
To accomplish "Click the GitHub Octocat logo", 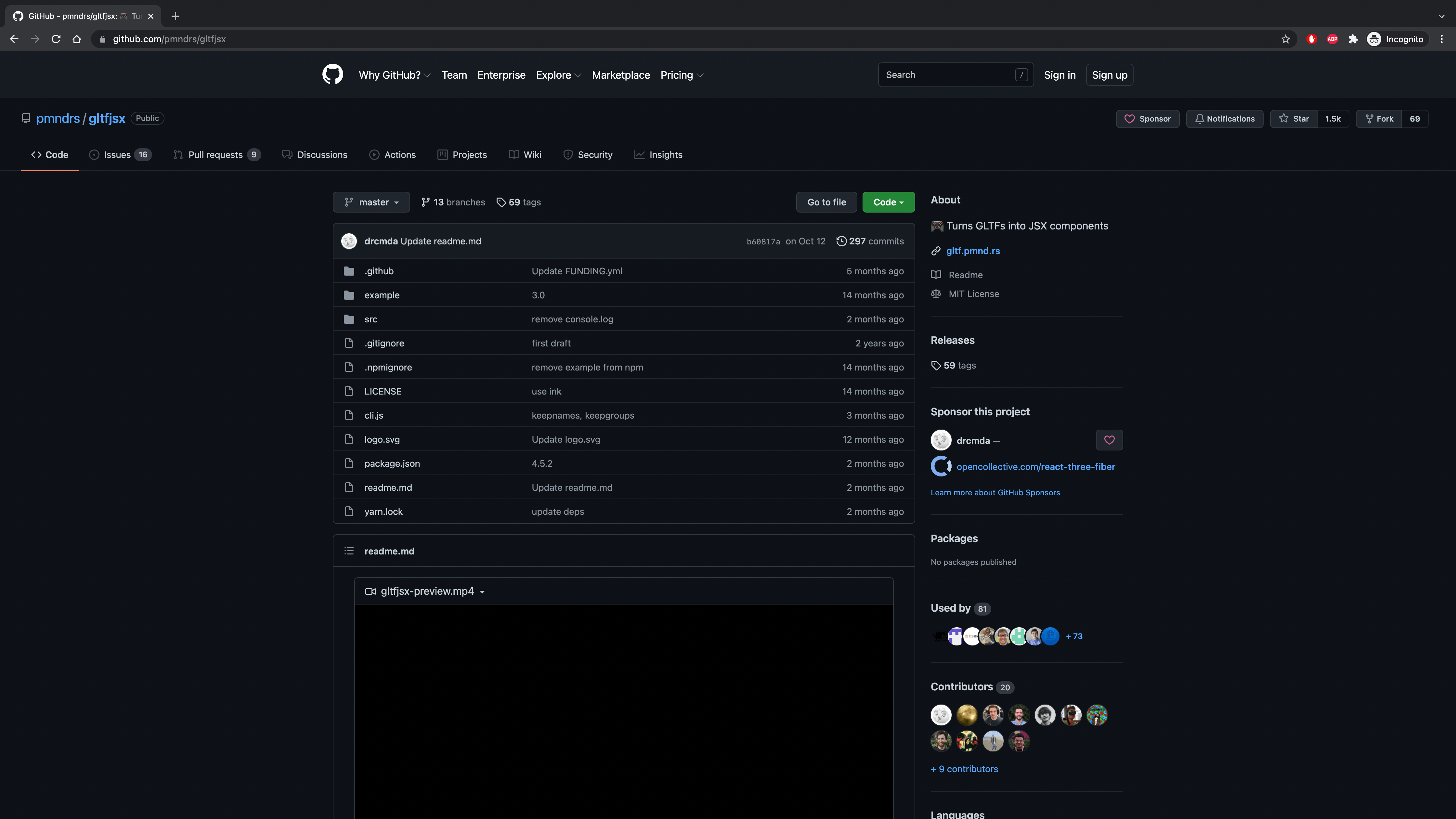I will pyautogui.click(x=332, y=75).
